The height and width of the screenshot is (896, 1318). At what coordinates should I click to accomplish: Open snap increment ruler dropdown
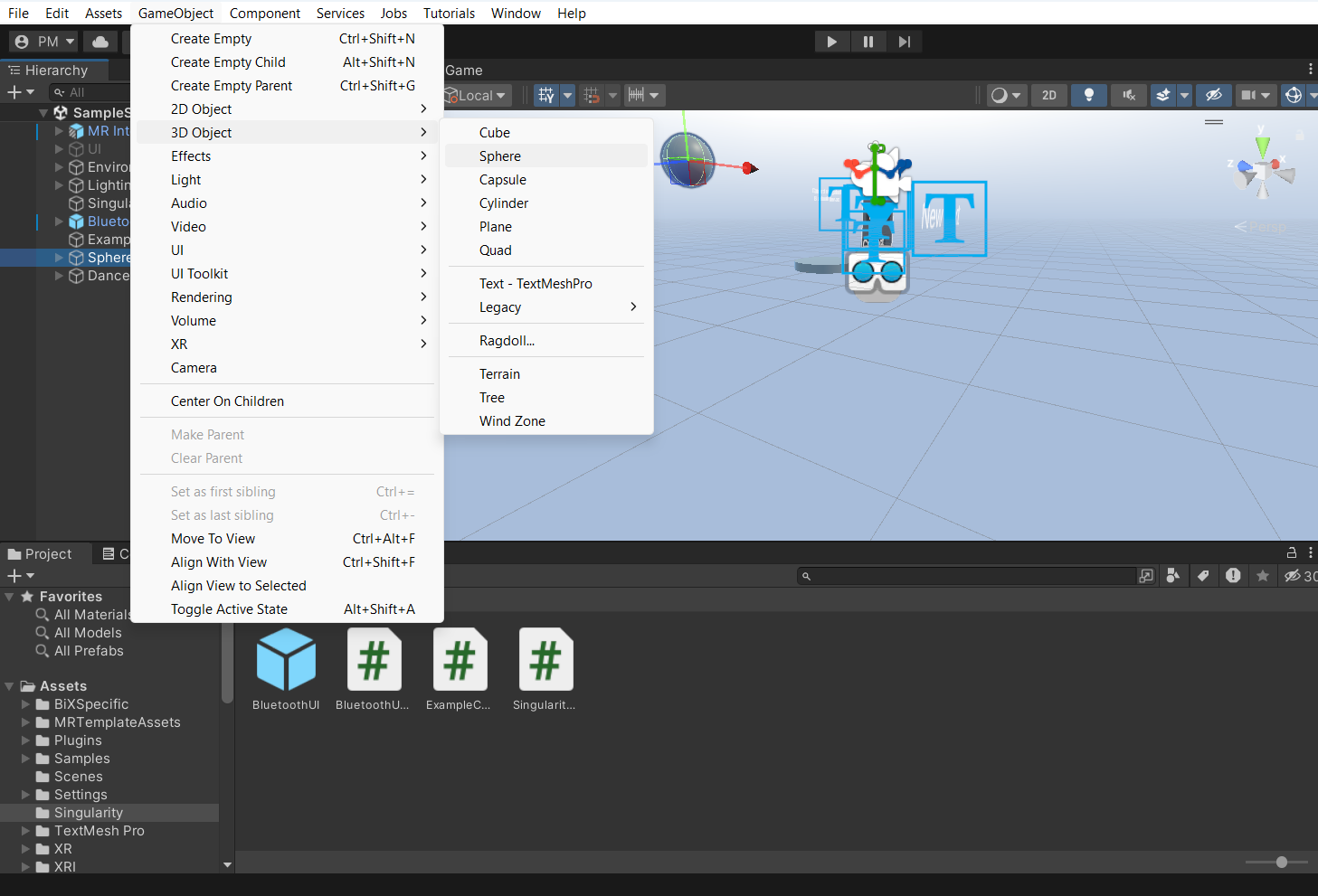(x=645, y=95)
